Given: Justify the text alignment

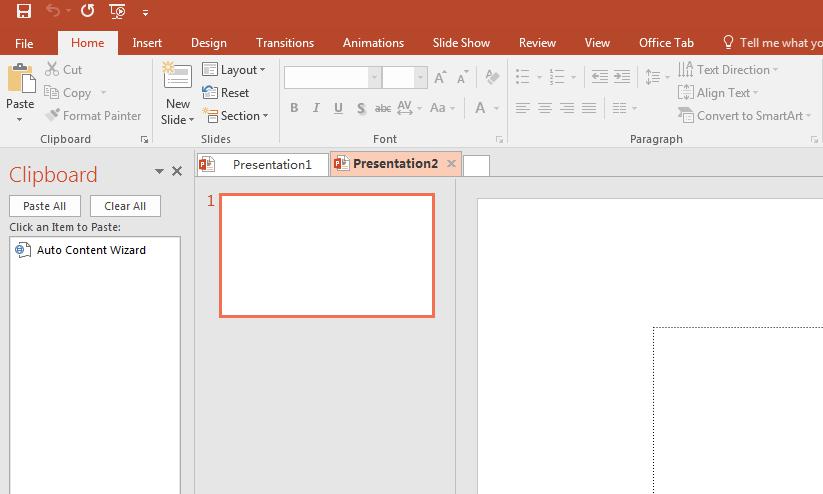Looking at the screenshot, I should pos(589,108).
